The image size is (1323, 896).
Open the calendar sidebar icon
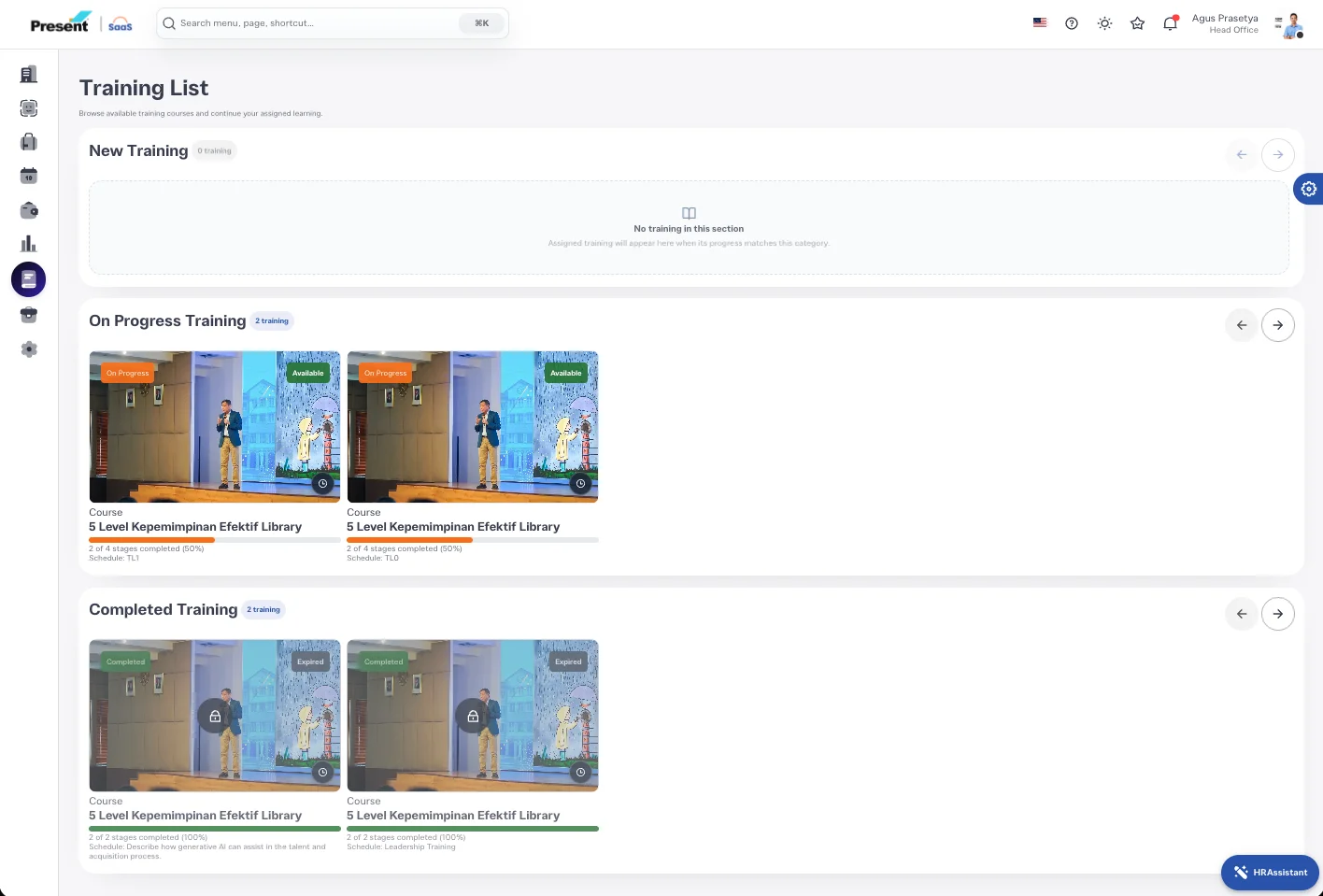click(x=29, y=176)
